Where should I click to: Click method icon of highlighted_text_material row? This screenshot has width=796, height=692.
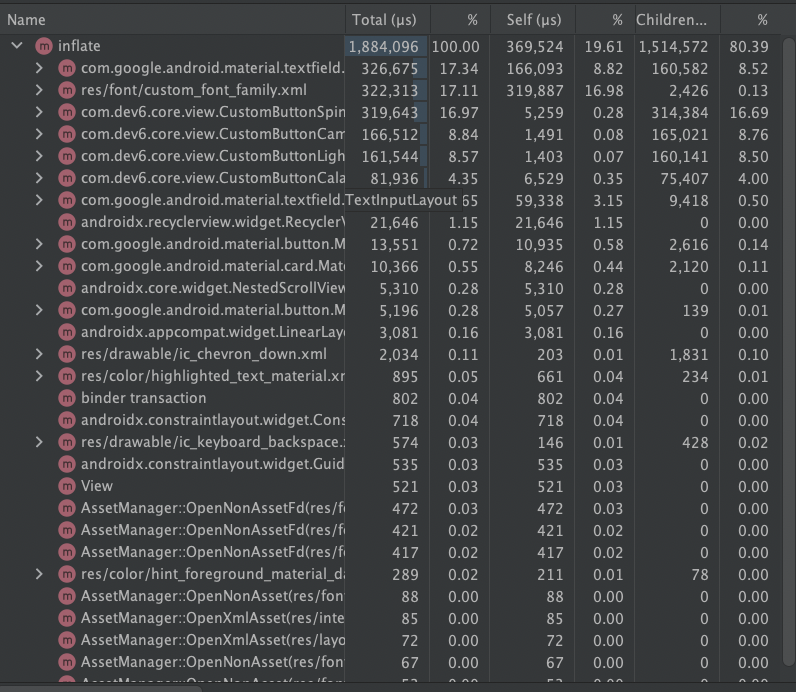67,376
